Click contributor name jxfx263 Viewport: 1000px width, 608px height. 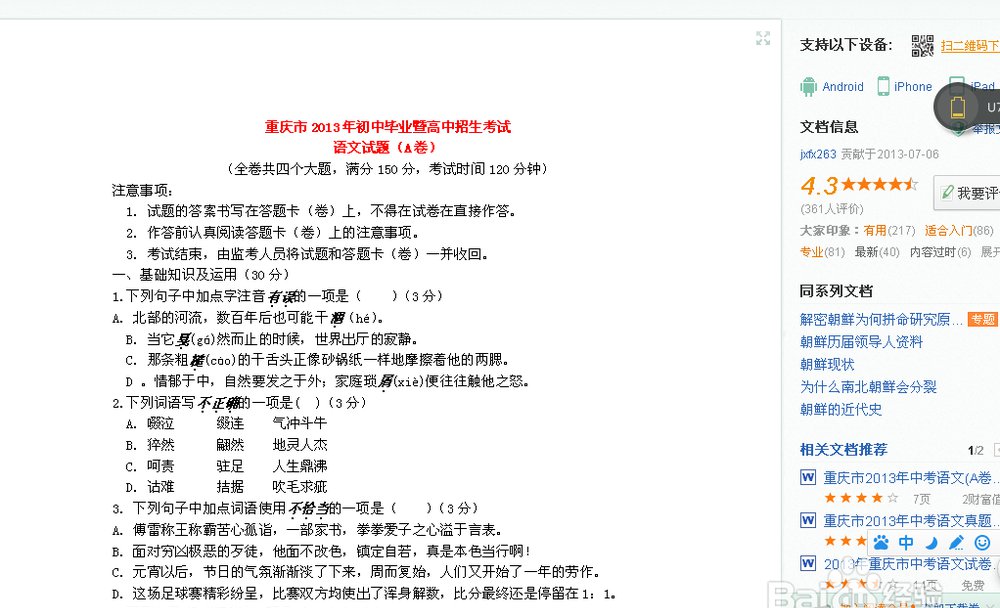click(x=818, y=154)
